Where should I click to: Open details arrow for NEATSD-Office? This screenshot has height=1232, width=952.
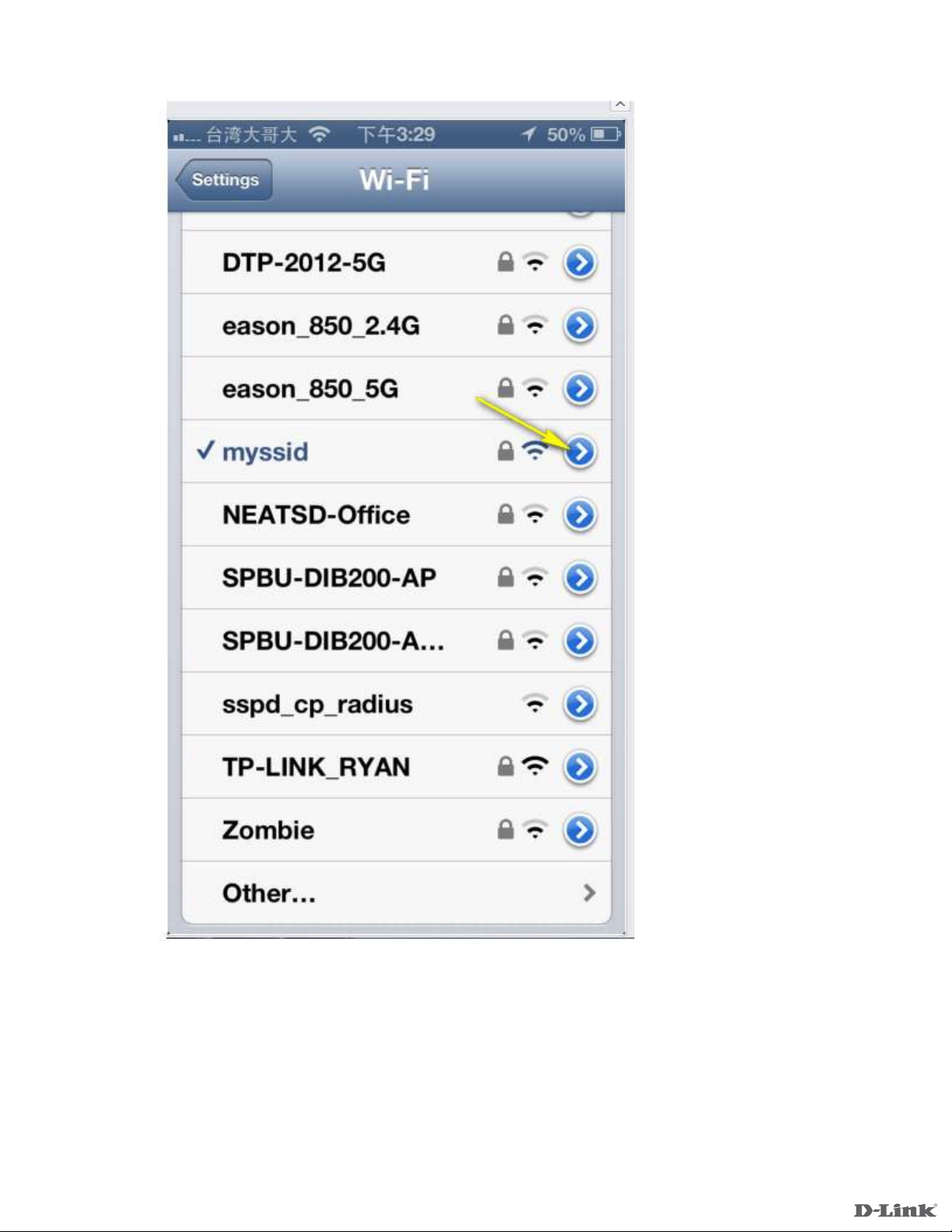(580, 515)
